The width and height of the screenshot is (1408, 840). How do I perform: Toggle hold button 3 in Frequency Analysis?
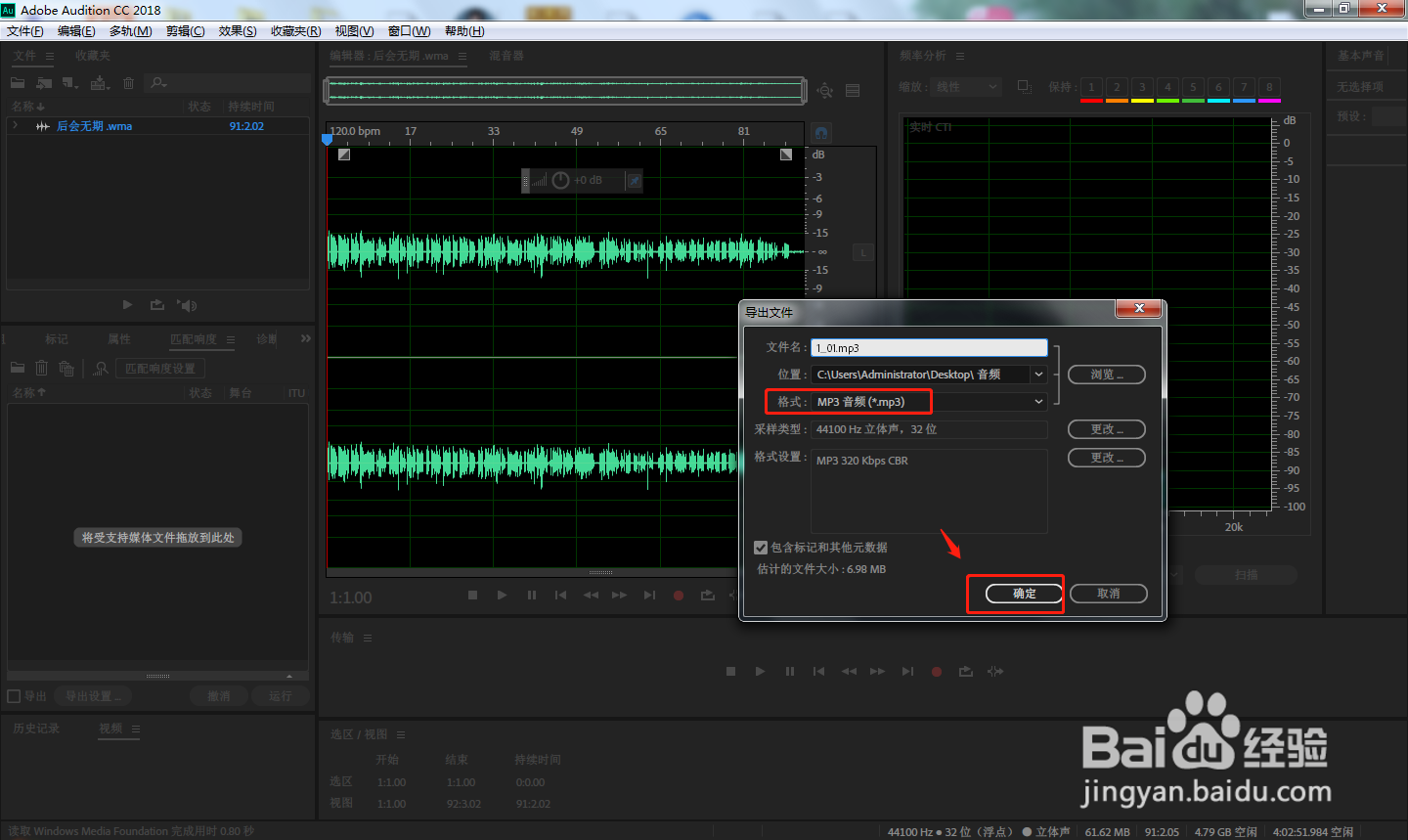coord(1142,87)
